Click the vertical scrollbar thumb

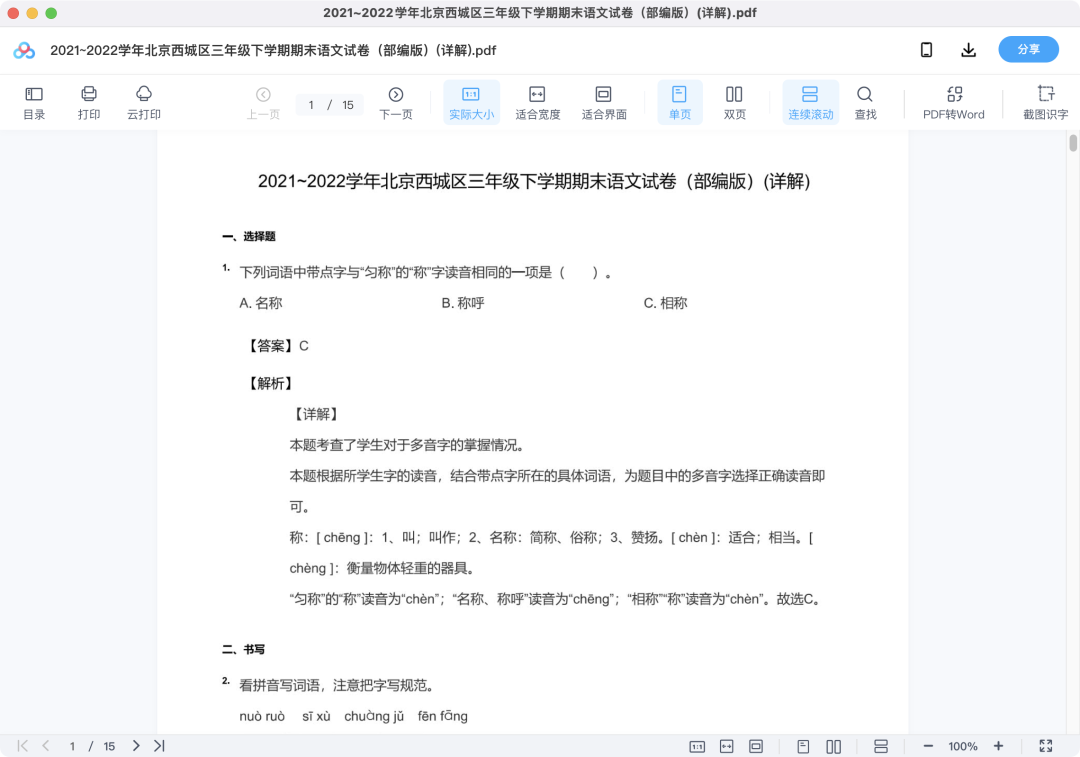[1072, 143]
